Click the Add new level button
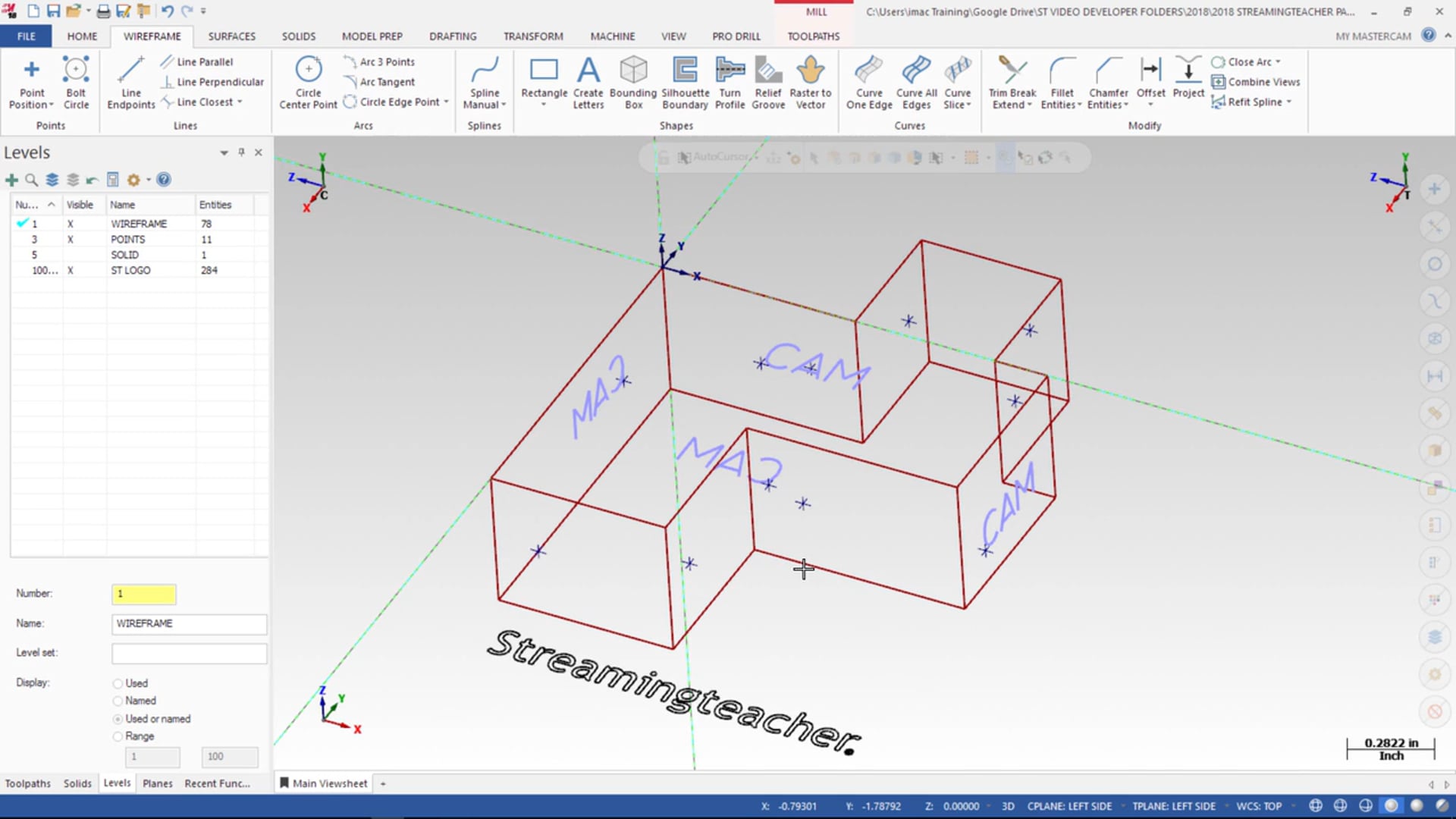 (13, 179)
